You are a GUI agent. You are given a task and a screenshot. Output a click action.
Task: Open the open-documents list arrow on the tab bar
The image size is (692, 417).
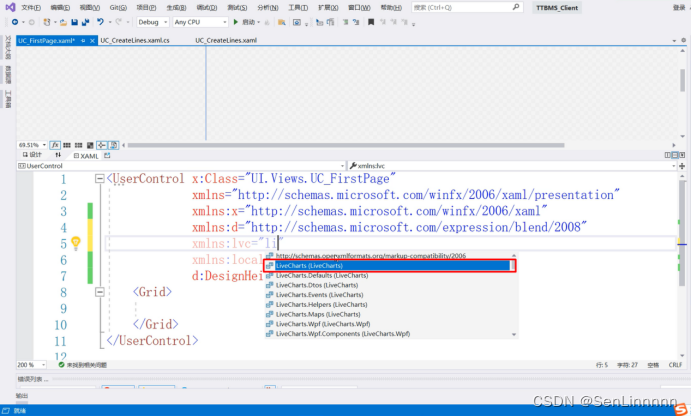click(674, 41)
